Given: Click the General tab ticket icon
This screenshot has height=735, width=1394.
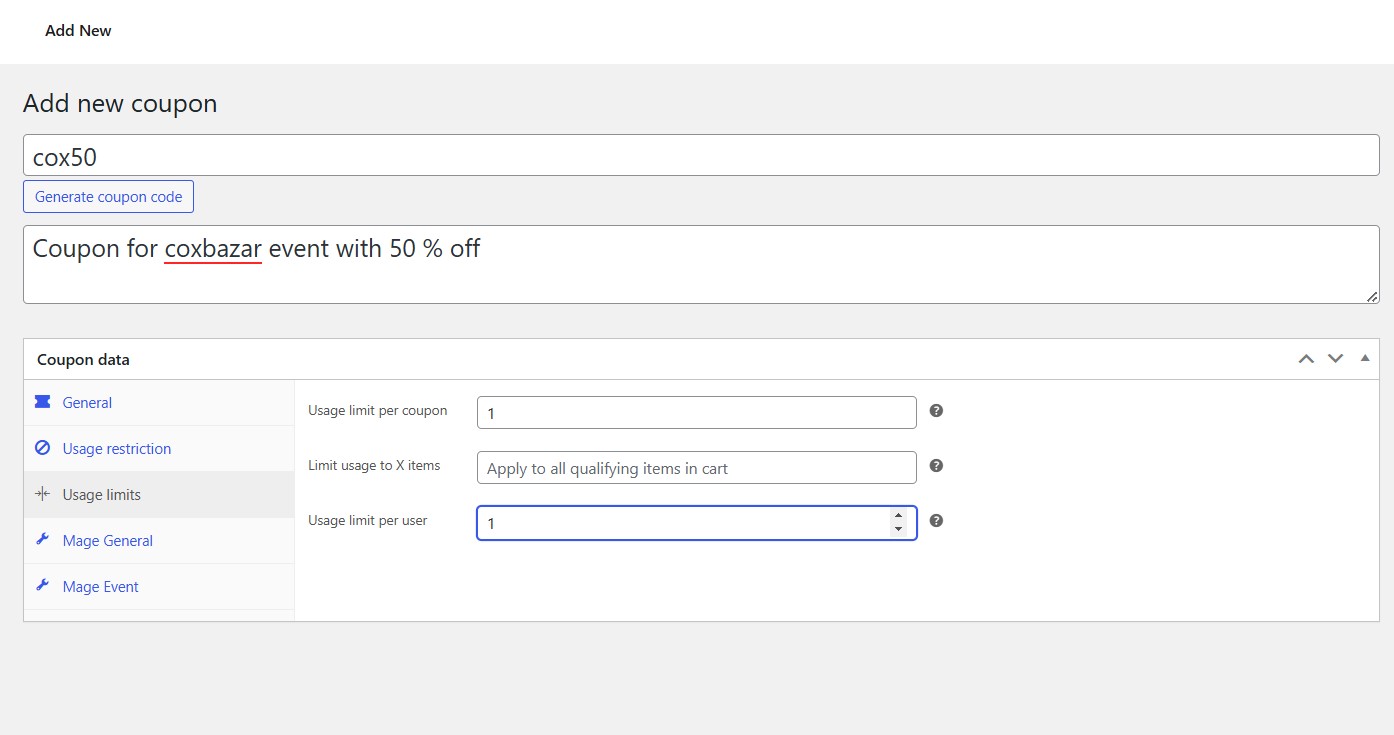Looking at the screenshot, I should point(42,402).
